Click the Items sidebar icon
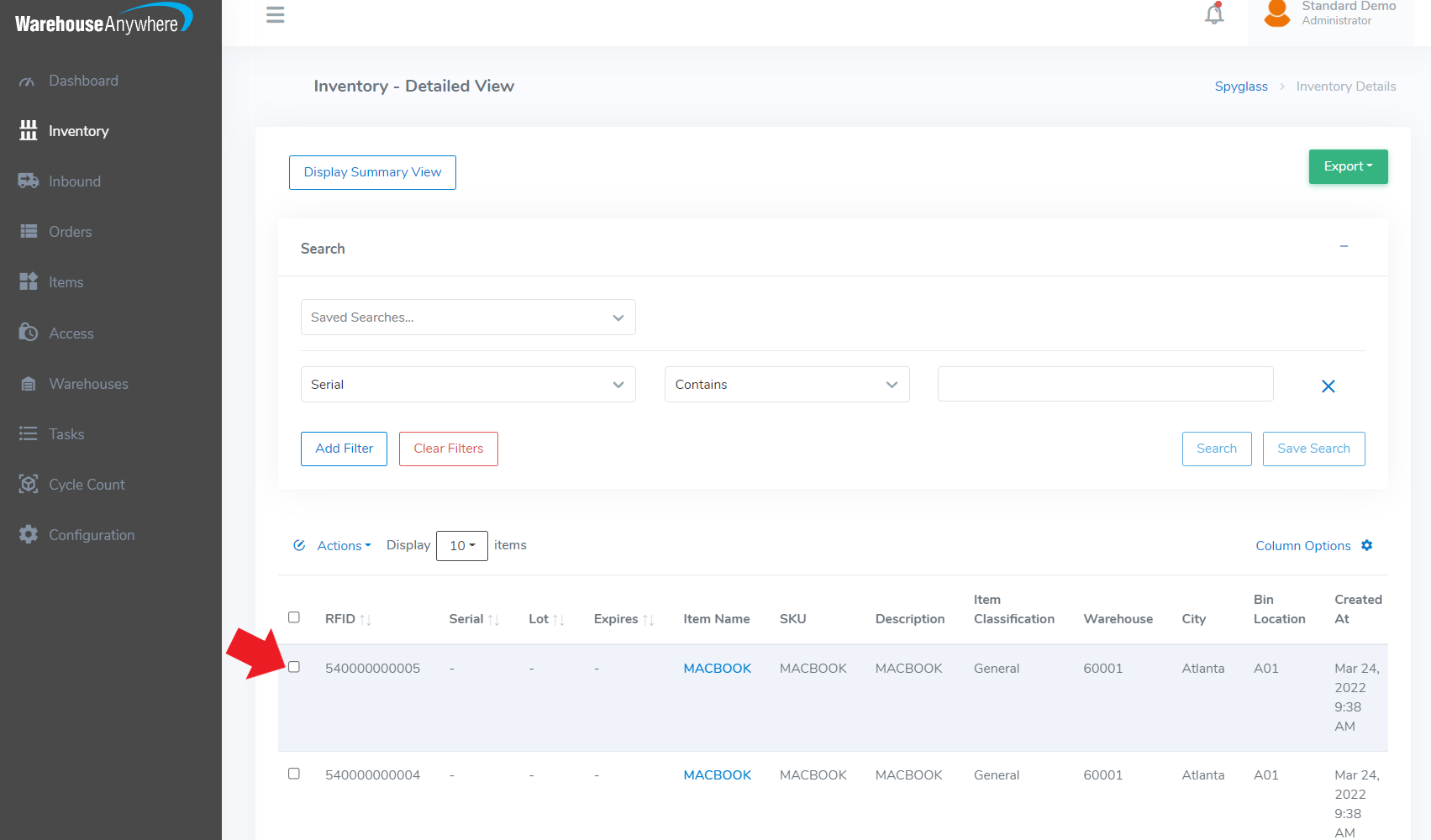This screenshot has height=840, width=1431. [x=28, y=281]
